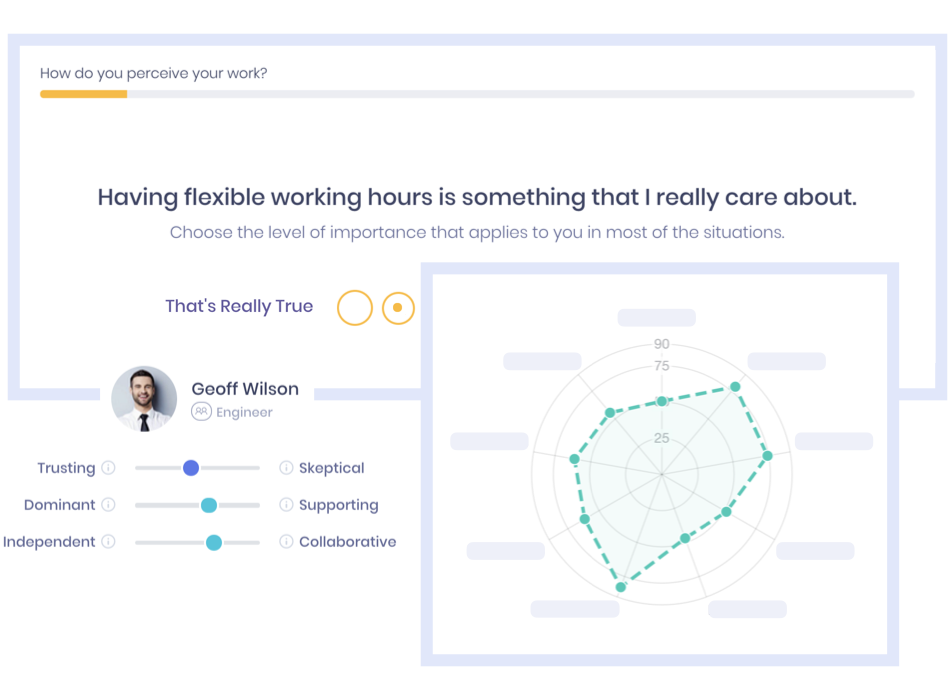
Task: Open the Trusting info tooltip
Action: click(109, 468)
